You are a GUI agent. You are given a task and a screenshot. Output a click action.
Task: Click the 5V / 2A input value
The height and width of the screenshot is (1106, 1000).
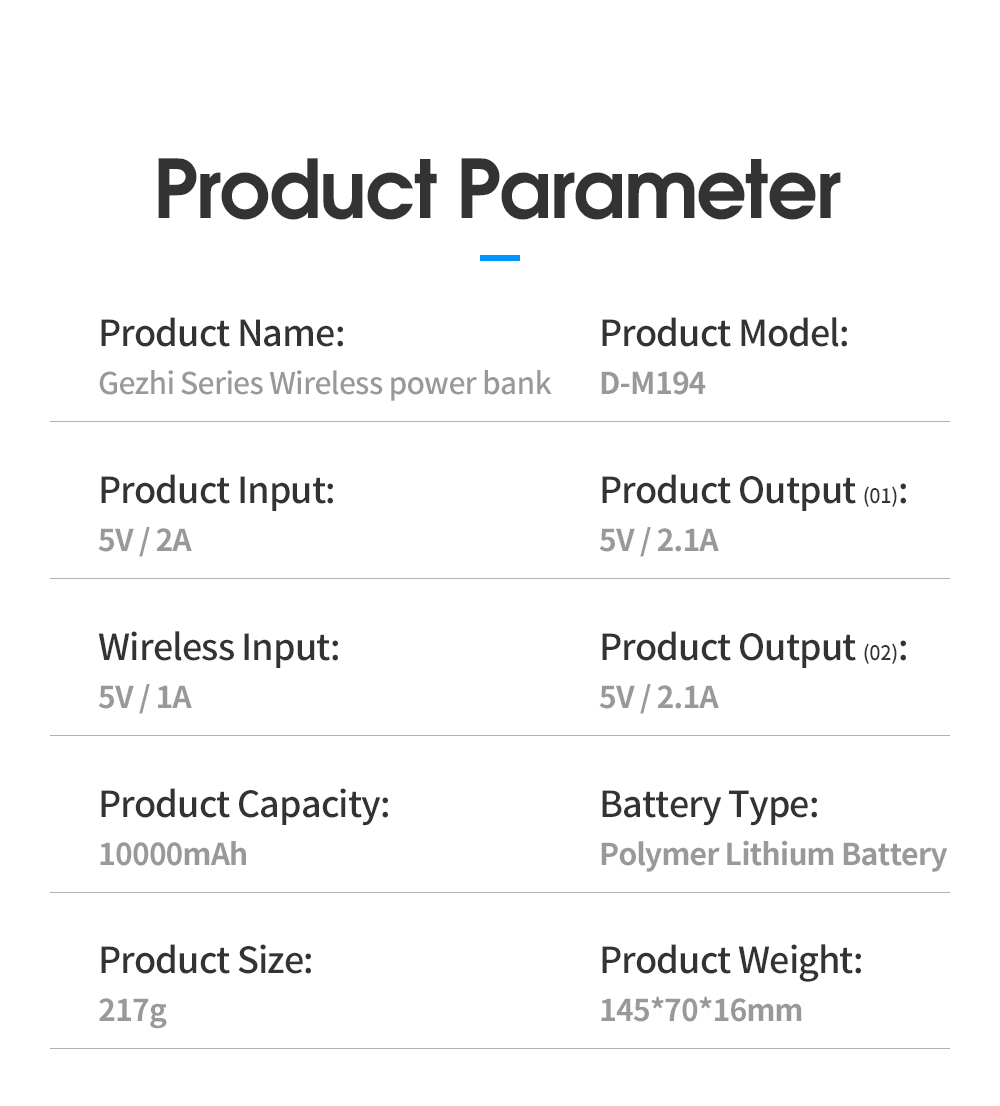pyautogui.click(x=145, y=541)
